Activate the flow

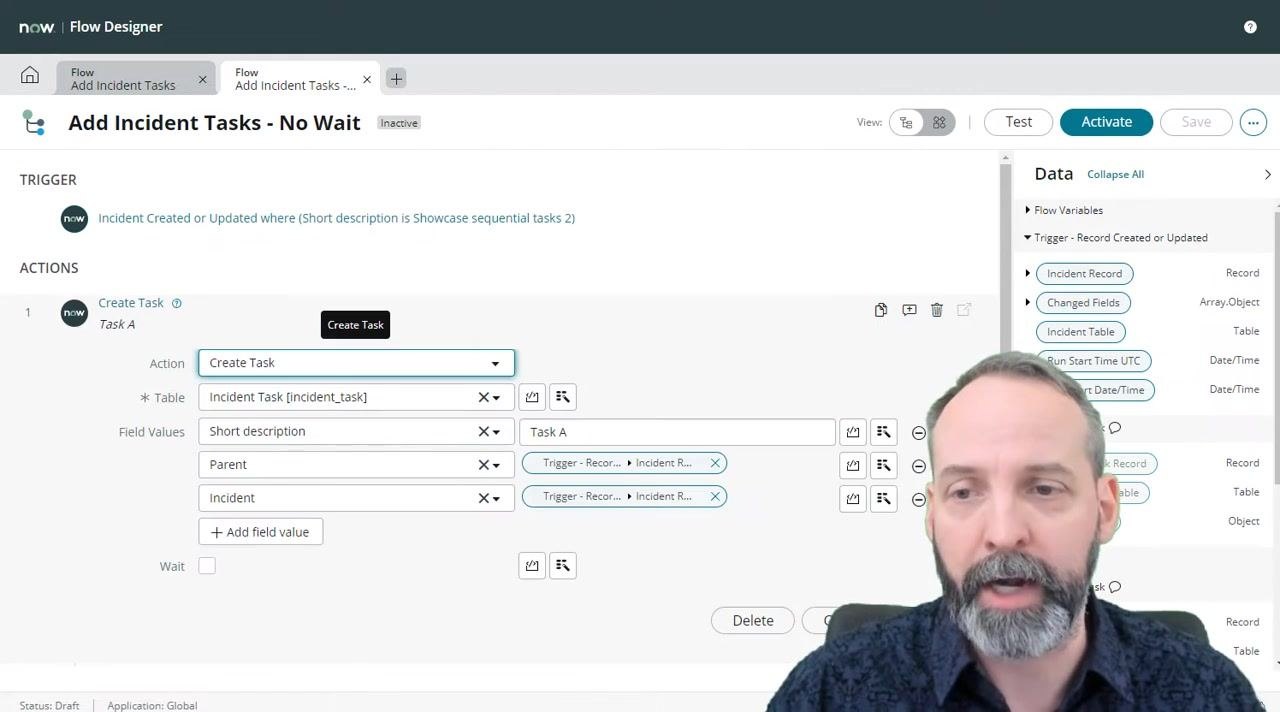point(1106,122)
